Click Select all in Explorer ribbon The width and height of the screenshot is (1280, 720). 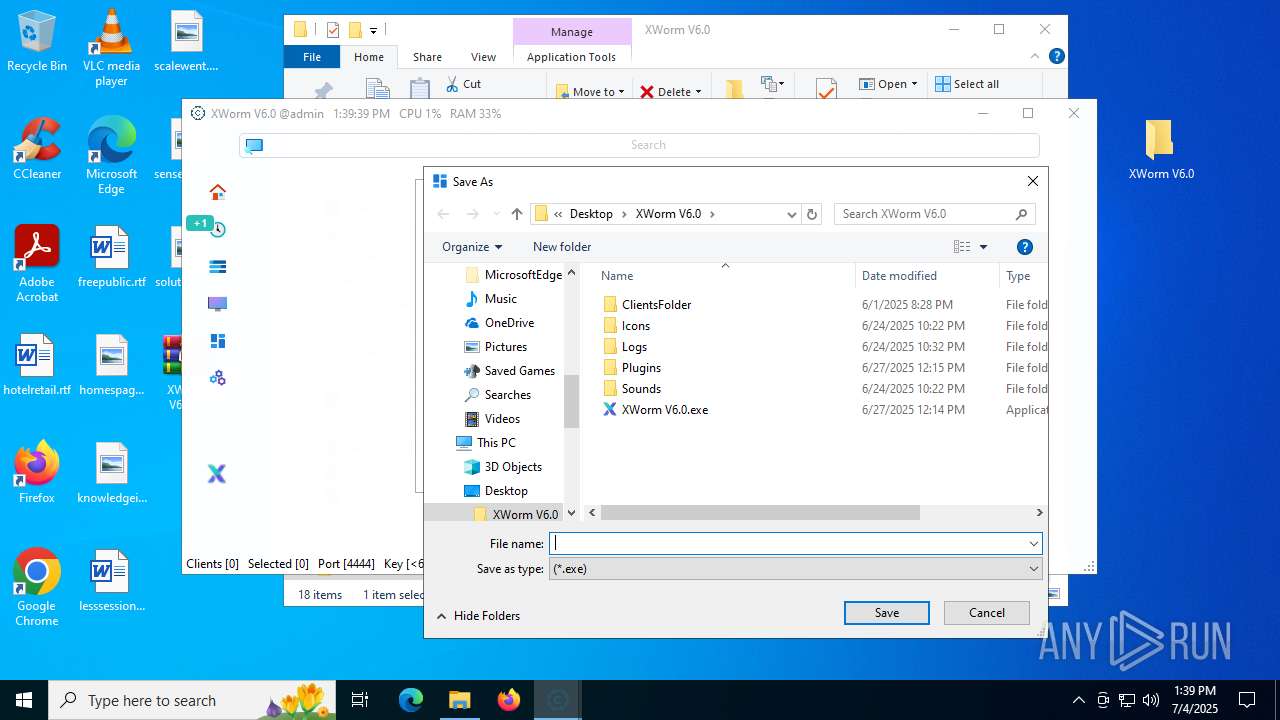(x=967, y=84)
